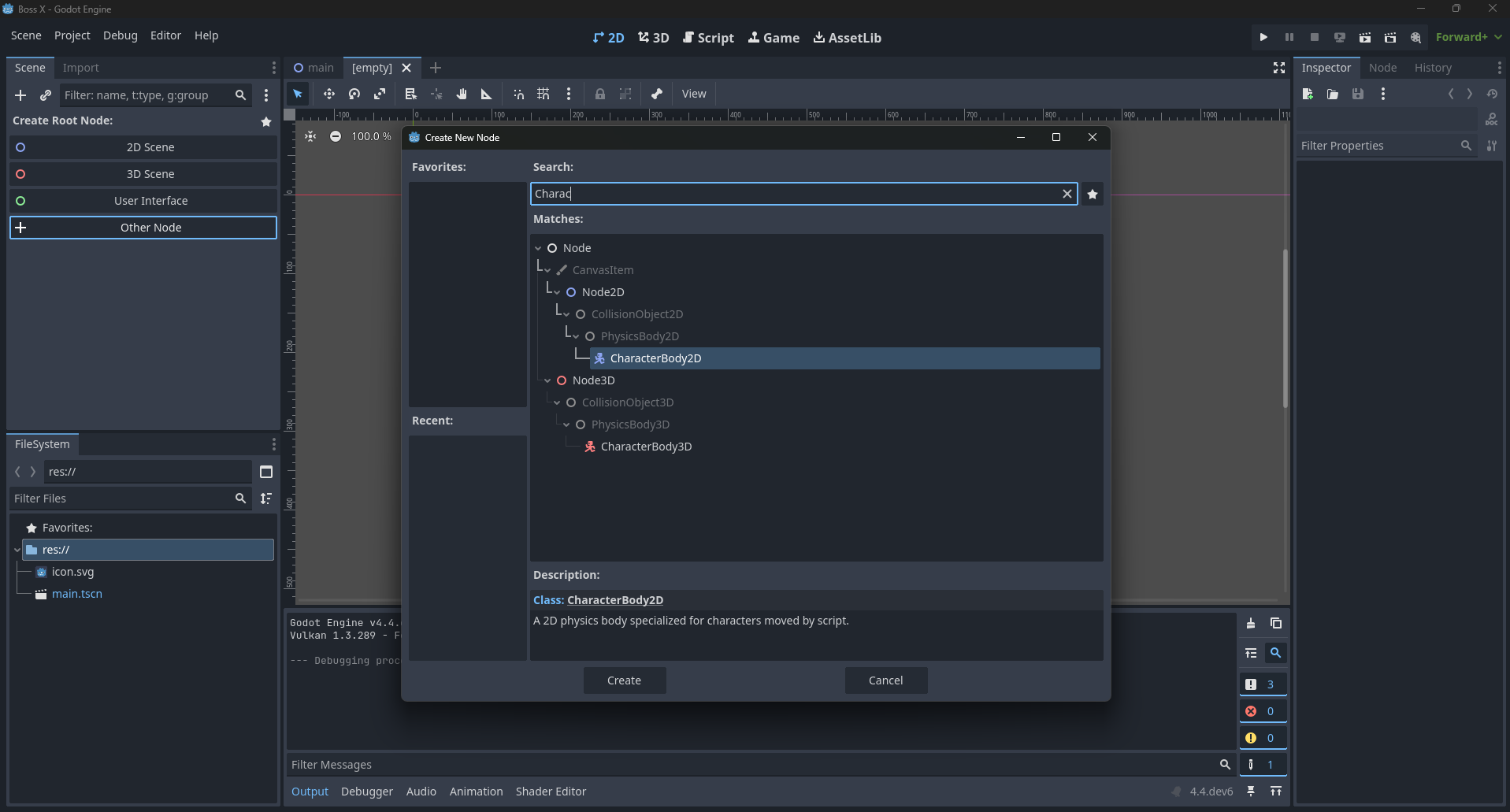Collapse the CanvasItem branch
Image resolution: width=1510 pixels, height=812 pixels.
[x=547, y=270]
